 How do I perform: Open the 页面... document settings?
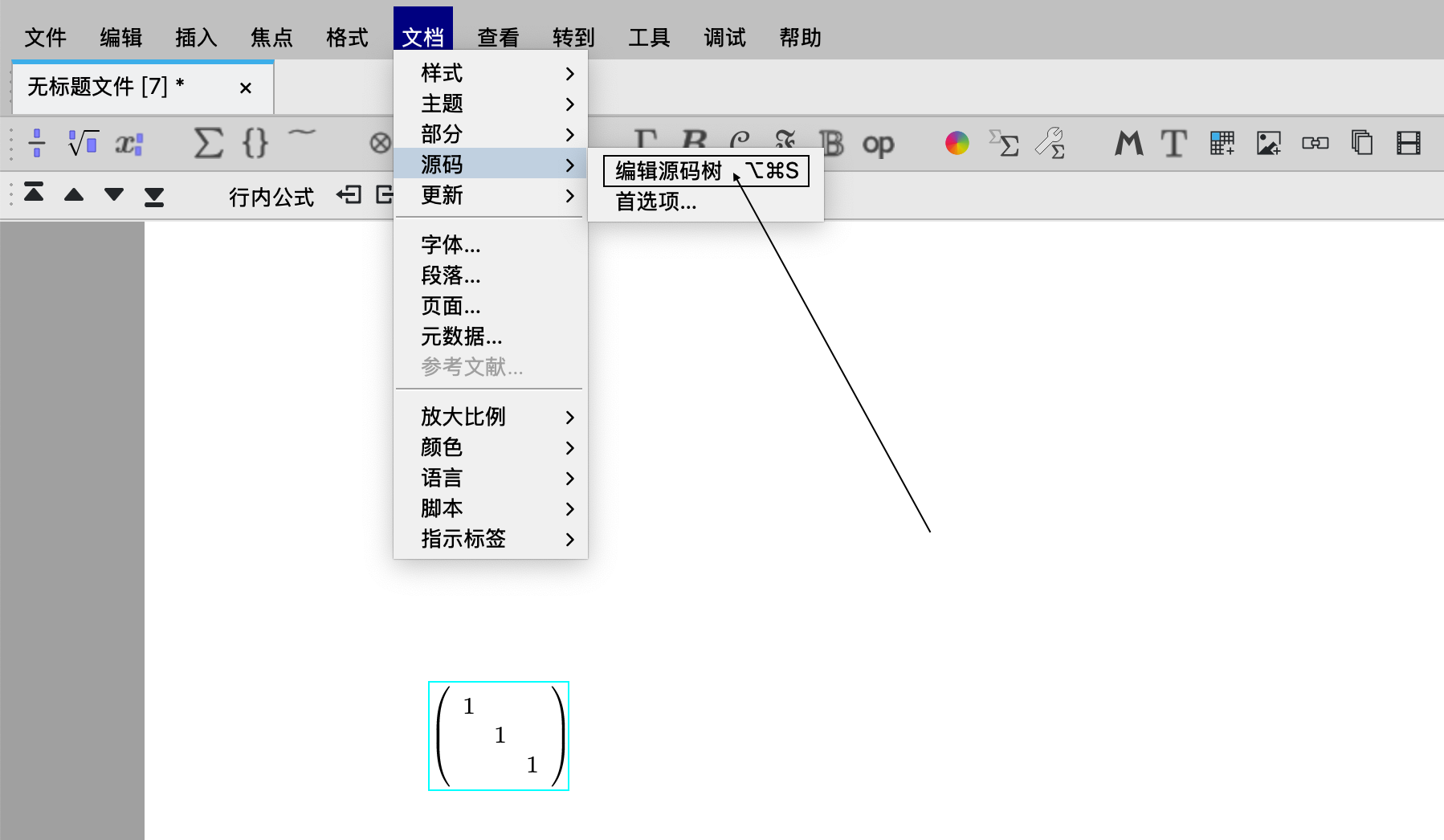click(x=451, y=306)
